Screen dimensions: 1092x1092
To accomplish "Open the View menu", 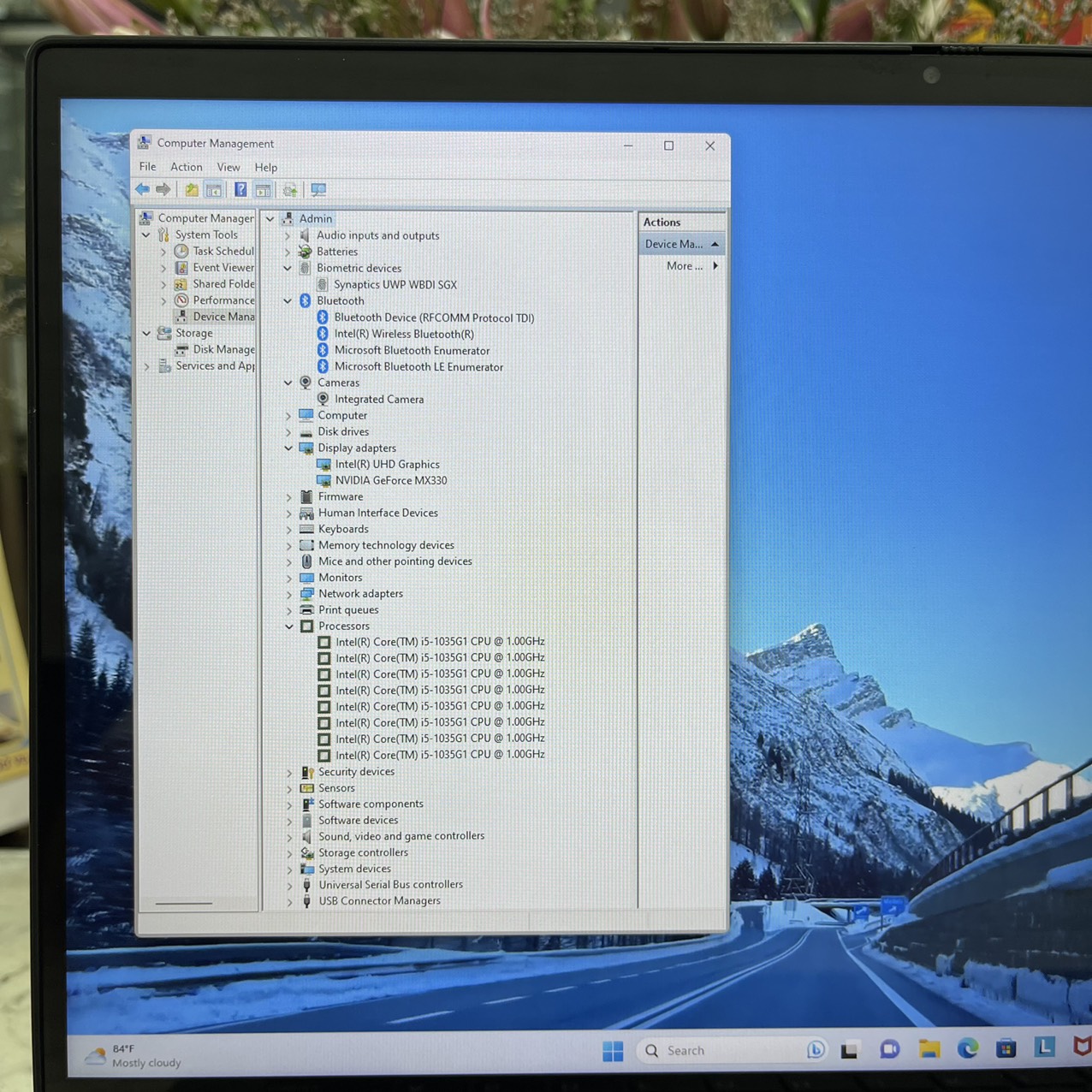I will click(228, 167).
